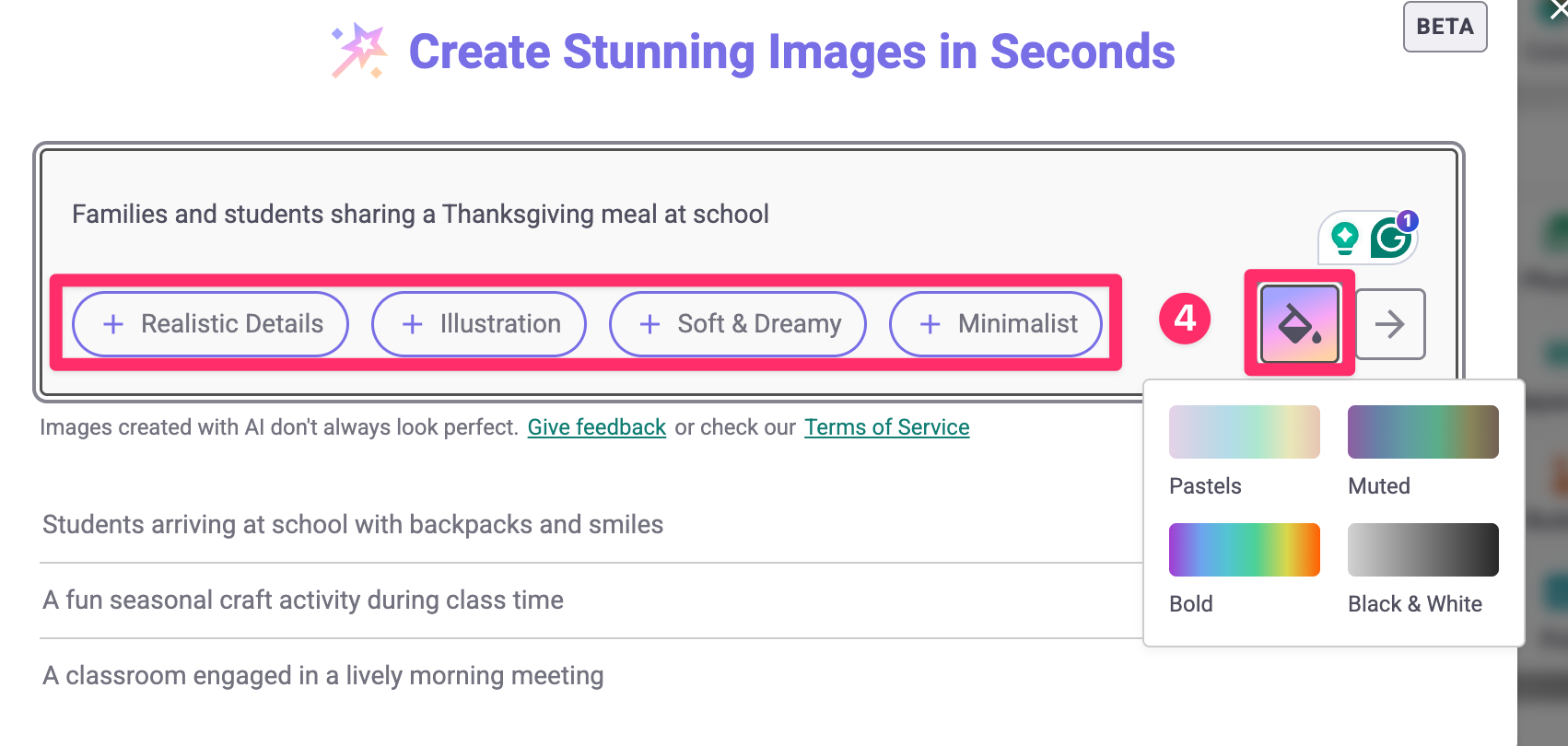Select the Black & White palette

tap(1422, 551)
